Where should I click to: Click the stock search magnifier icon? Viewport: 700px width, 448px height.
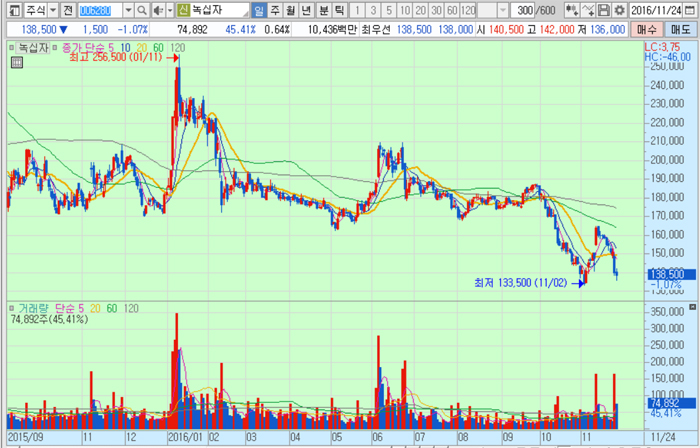[x=143, y=10]
